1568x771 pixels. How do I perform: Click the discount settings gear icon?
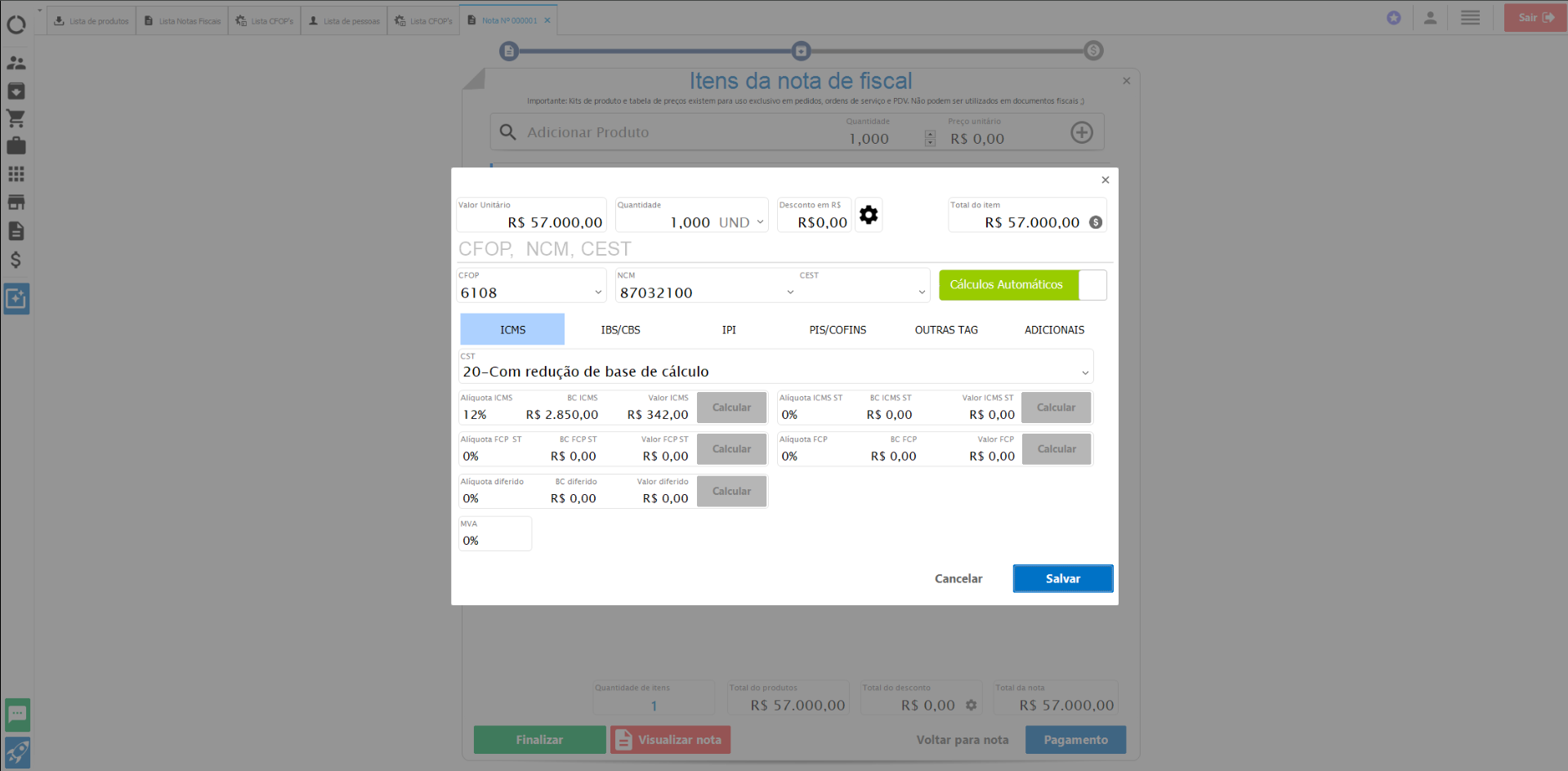[x=868, y=215]
